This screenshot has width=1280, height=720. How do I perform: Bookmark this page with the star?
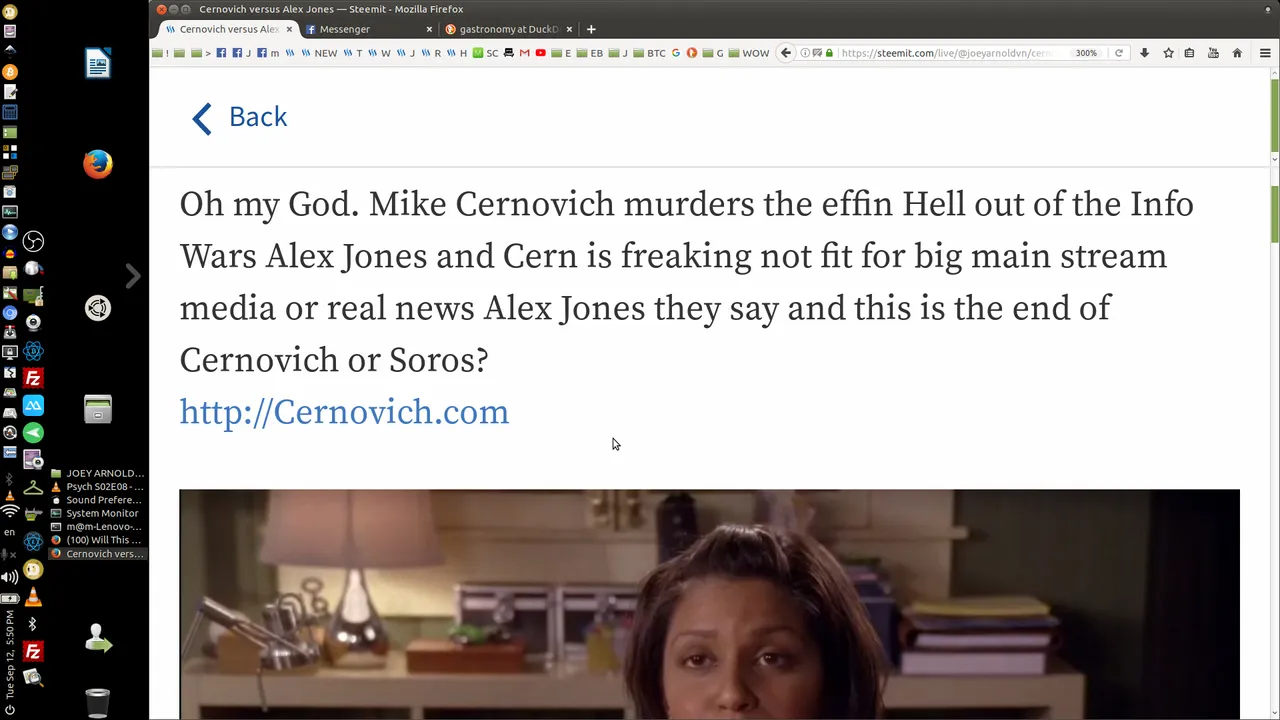(1168, 53)
